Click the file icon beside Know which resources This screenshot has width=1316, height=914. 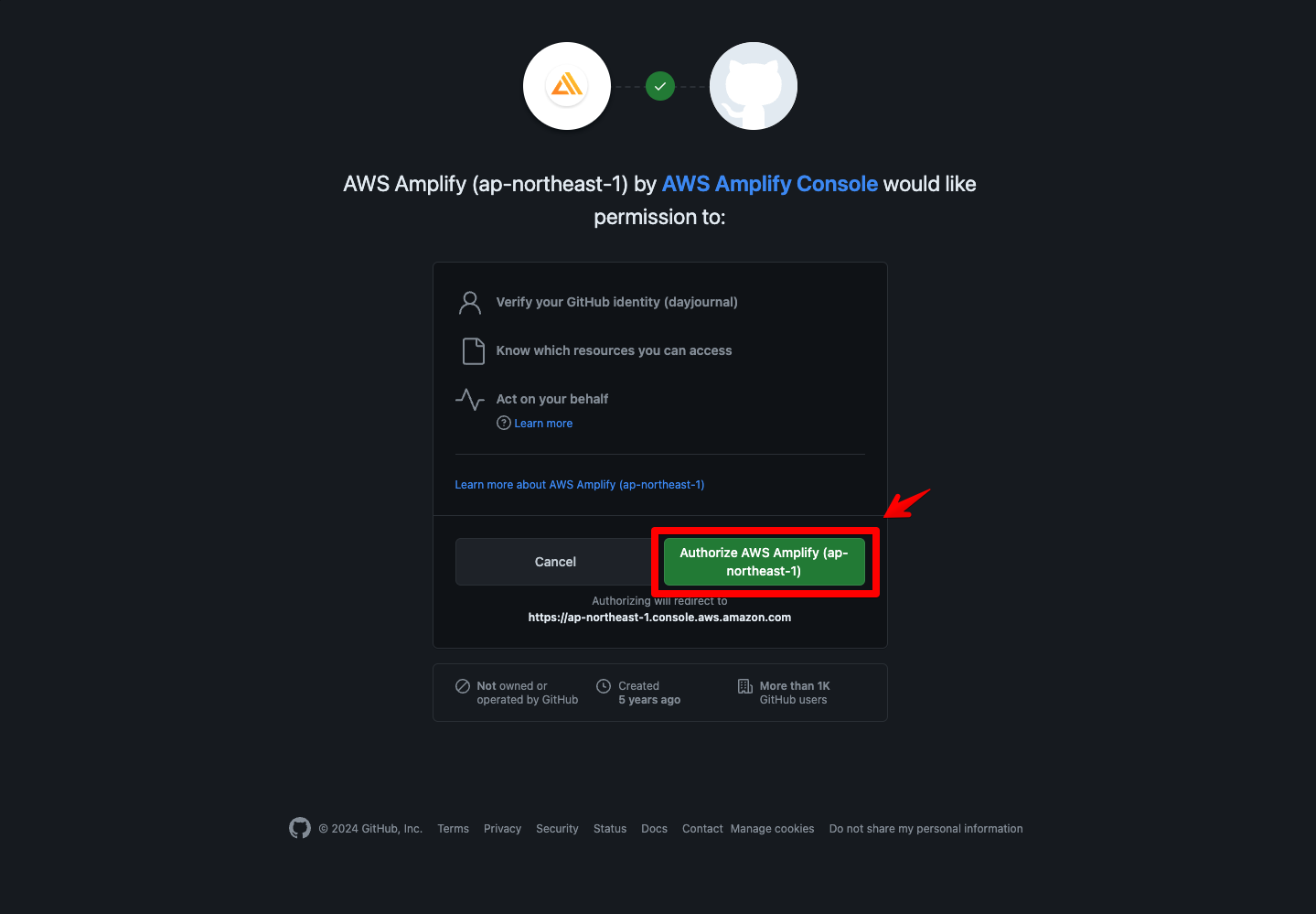[474, 351]
